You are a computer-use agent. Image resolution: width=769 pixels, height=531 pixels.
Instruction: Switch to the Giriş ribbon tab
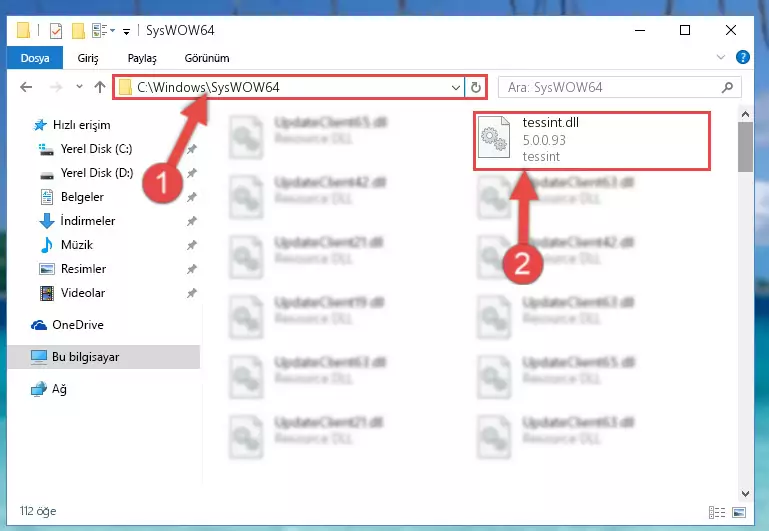88,58
